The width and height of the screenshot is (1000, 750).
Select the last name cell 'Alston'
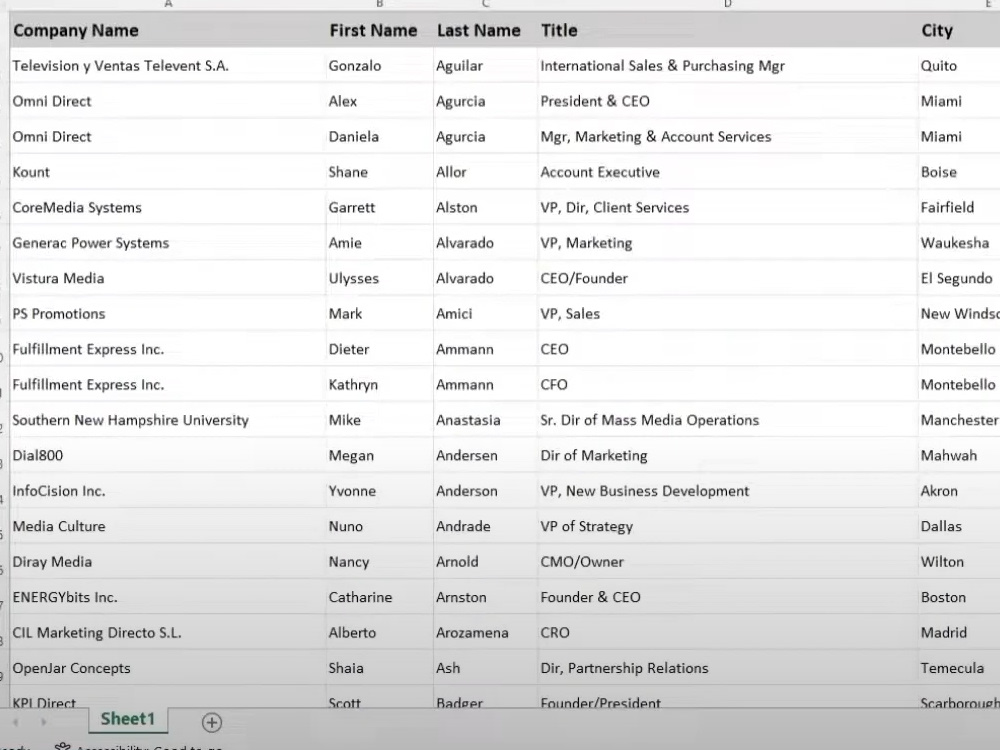[485, 207]
